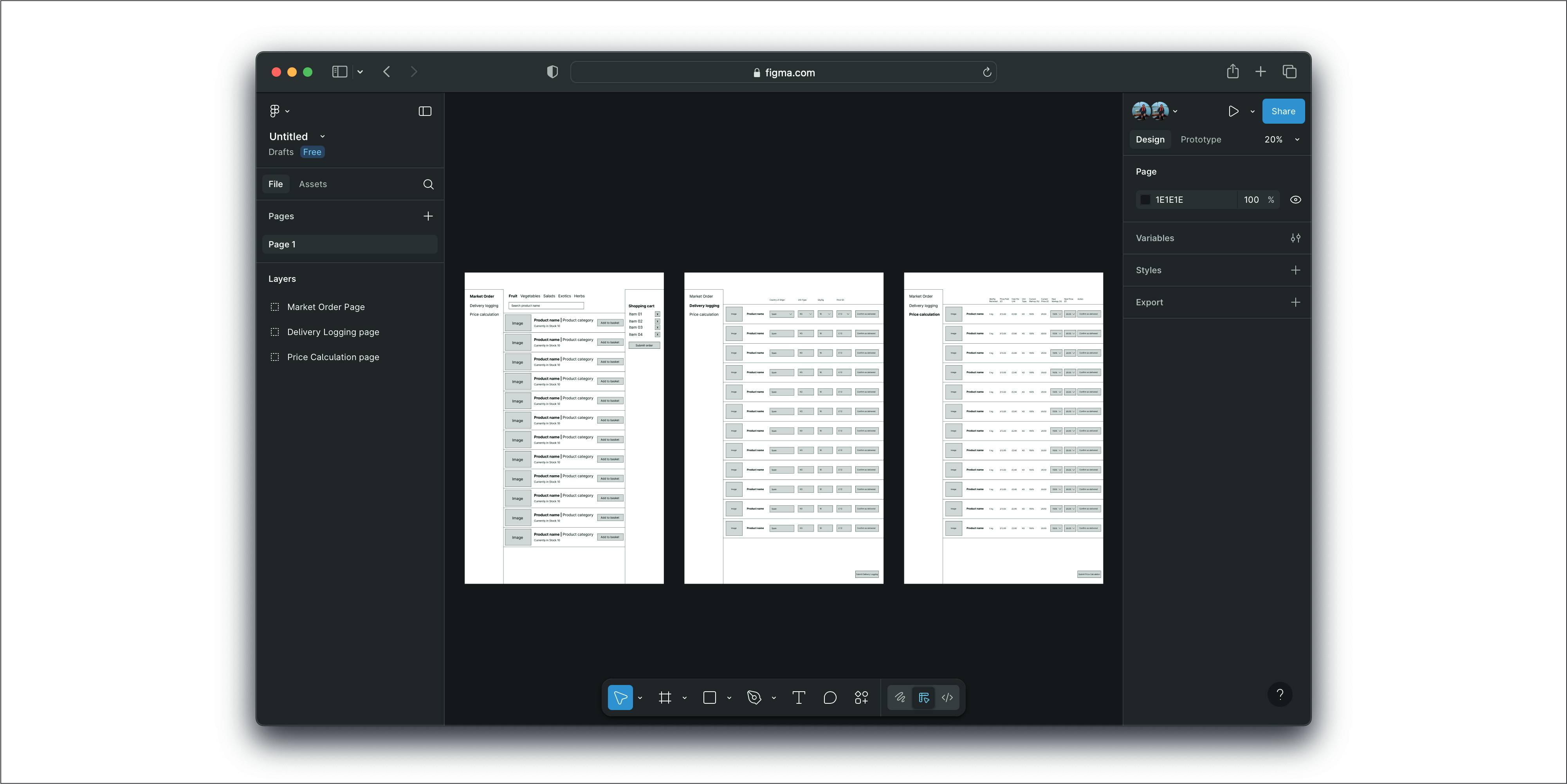1567x784 pixels.
Task: Select the Frame tool in bottom toolbar
Action: (665, 697)
